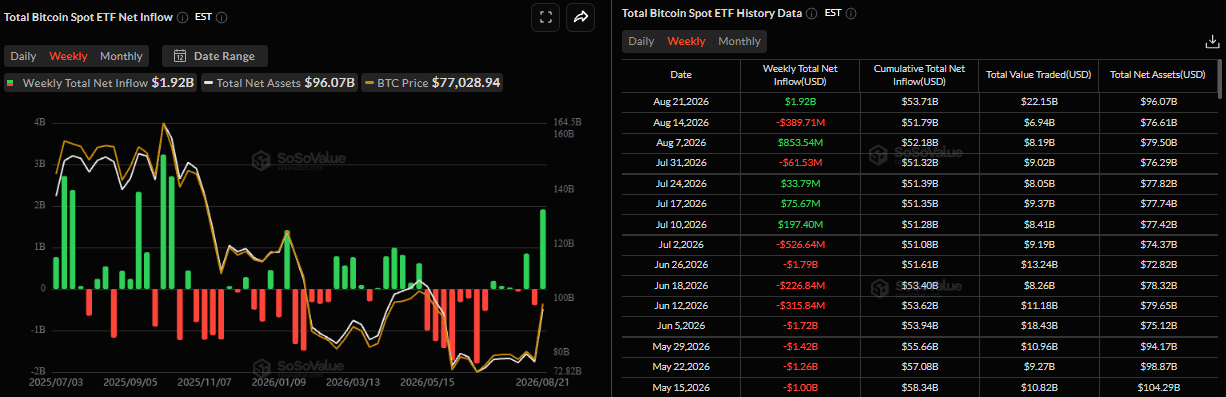Click the history table vertical scrollbar
1226x397 pixels.
(x=1219, y=80)
